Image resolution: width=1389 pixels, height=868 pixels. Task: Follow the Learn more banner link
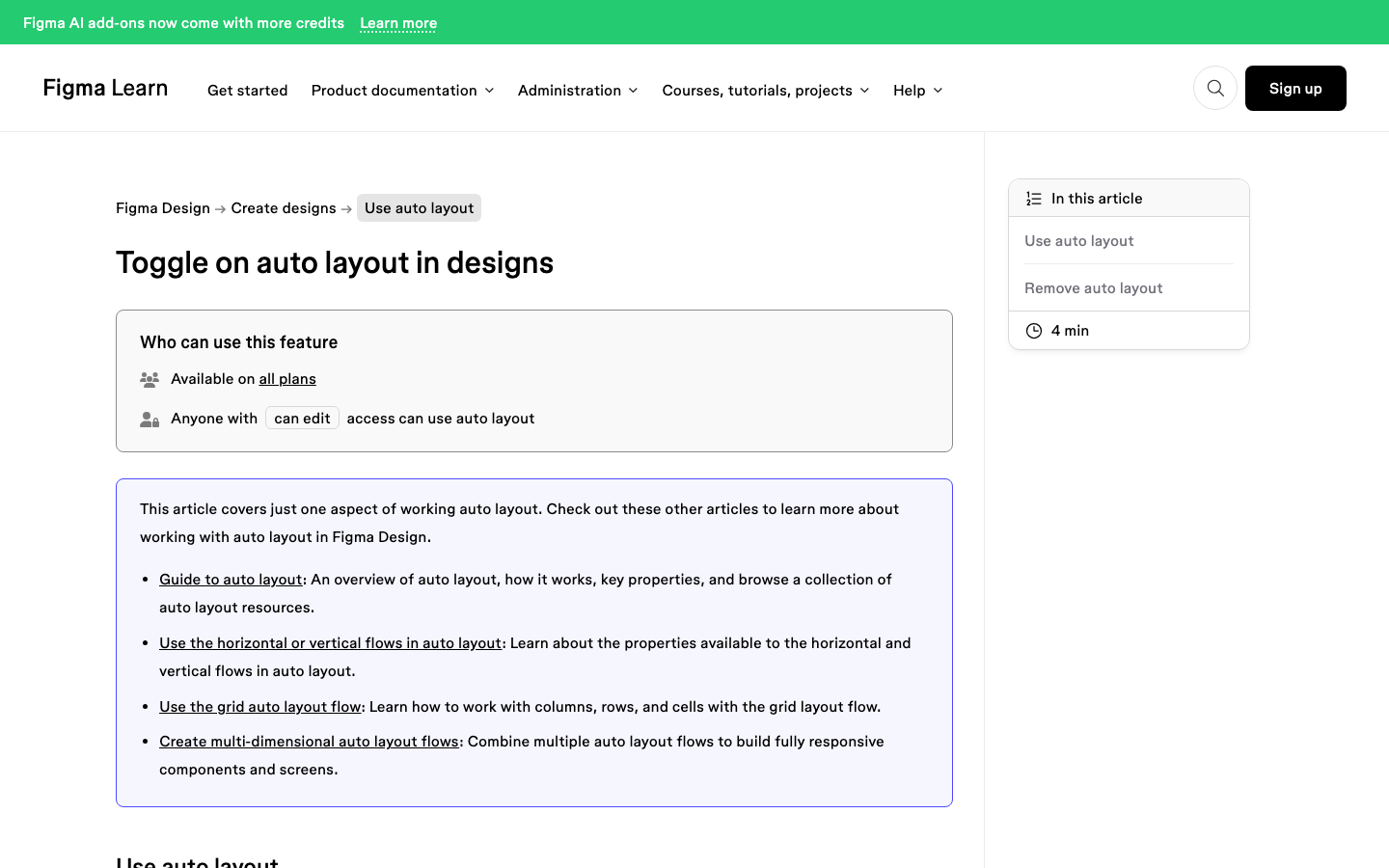398,23
